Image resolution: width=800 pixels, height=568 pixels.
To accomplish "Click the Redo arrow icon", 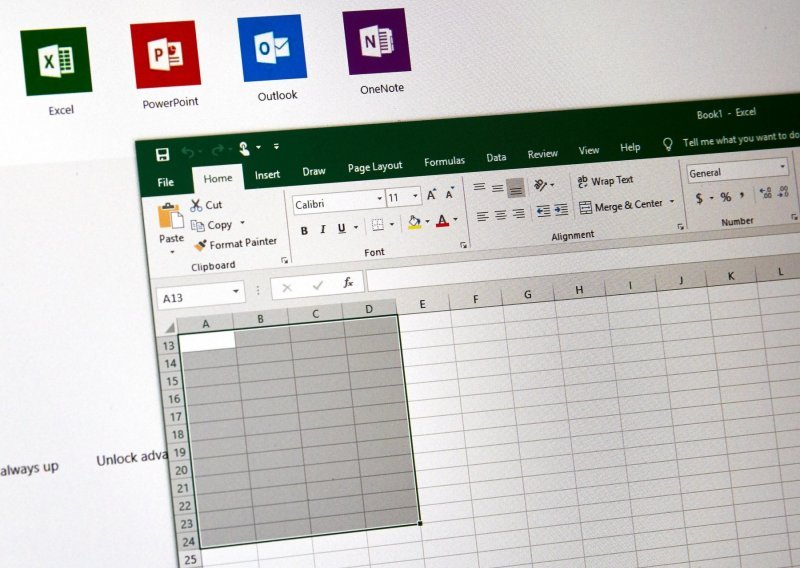I will click(x=218, y=150).
